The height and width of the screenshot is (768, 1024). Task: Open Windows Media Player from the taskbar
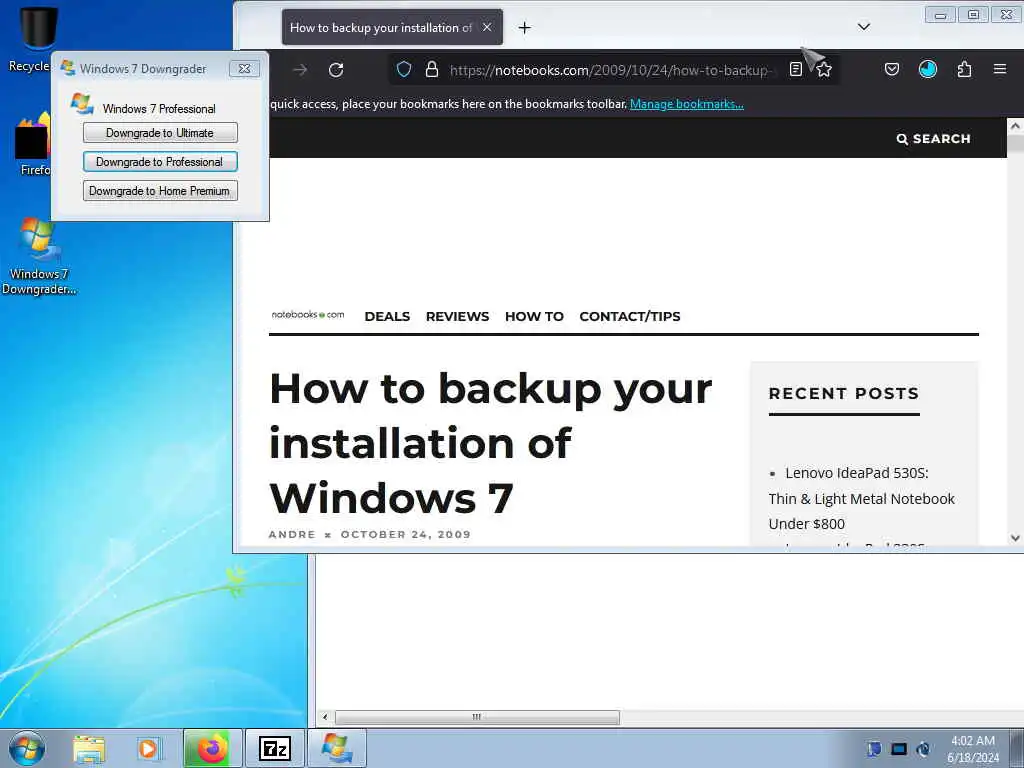[148, 749]
